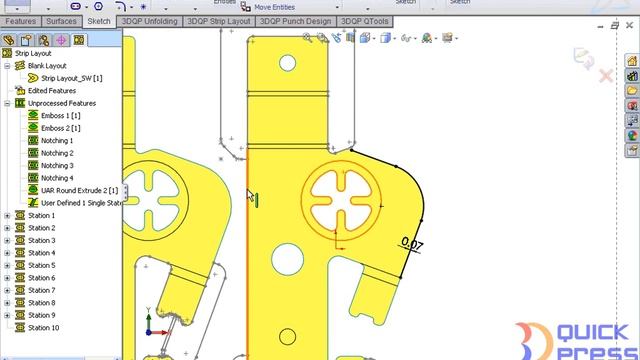Select Strip Layout_SW [1] in the tree

[65, 78]
